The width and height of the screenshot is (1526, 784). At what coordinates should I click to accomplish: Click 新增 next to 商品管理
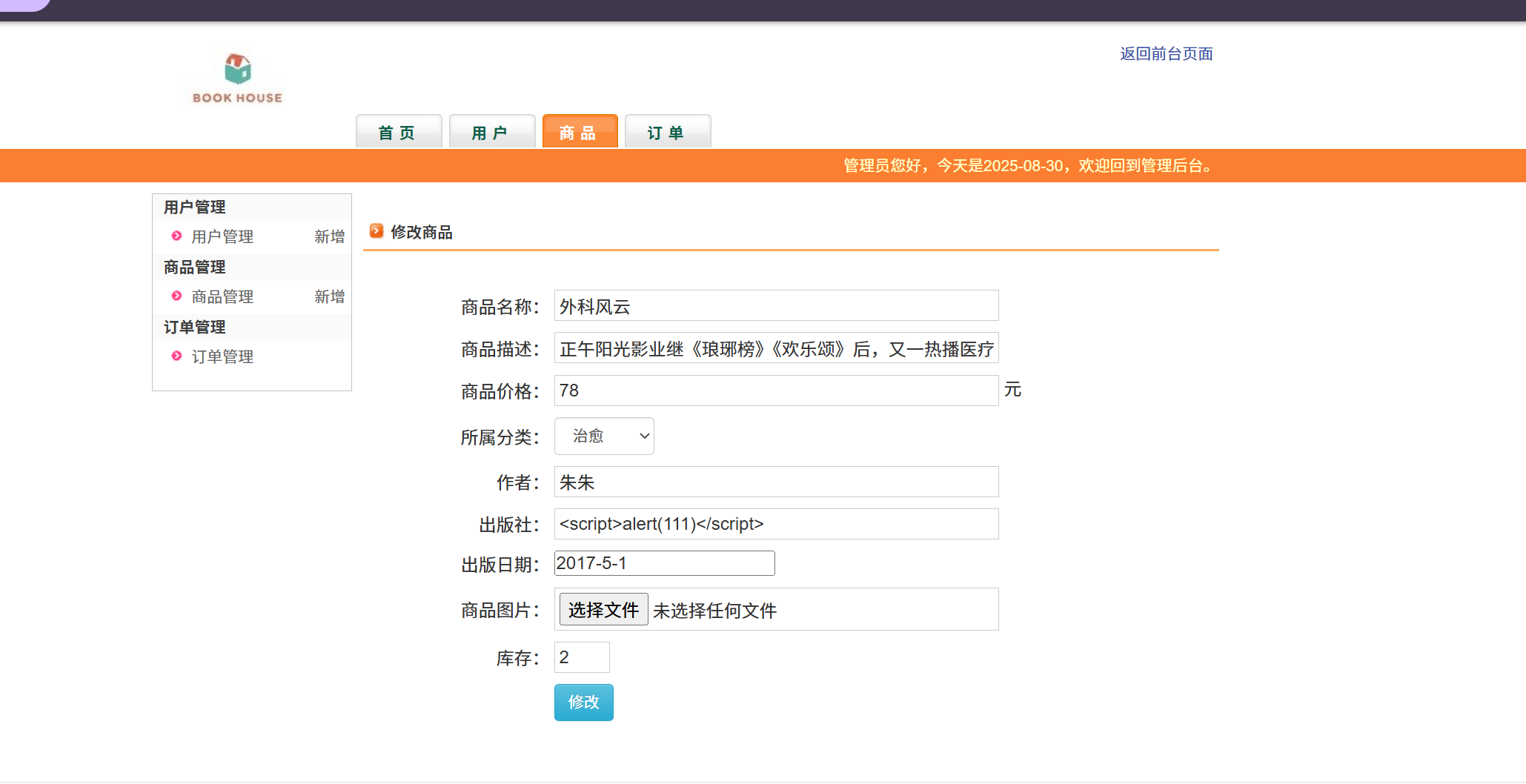pyautogui.click(x=329, y=296)
